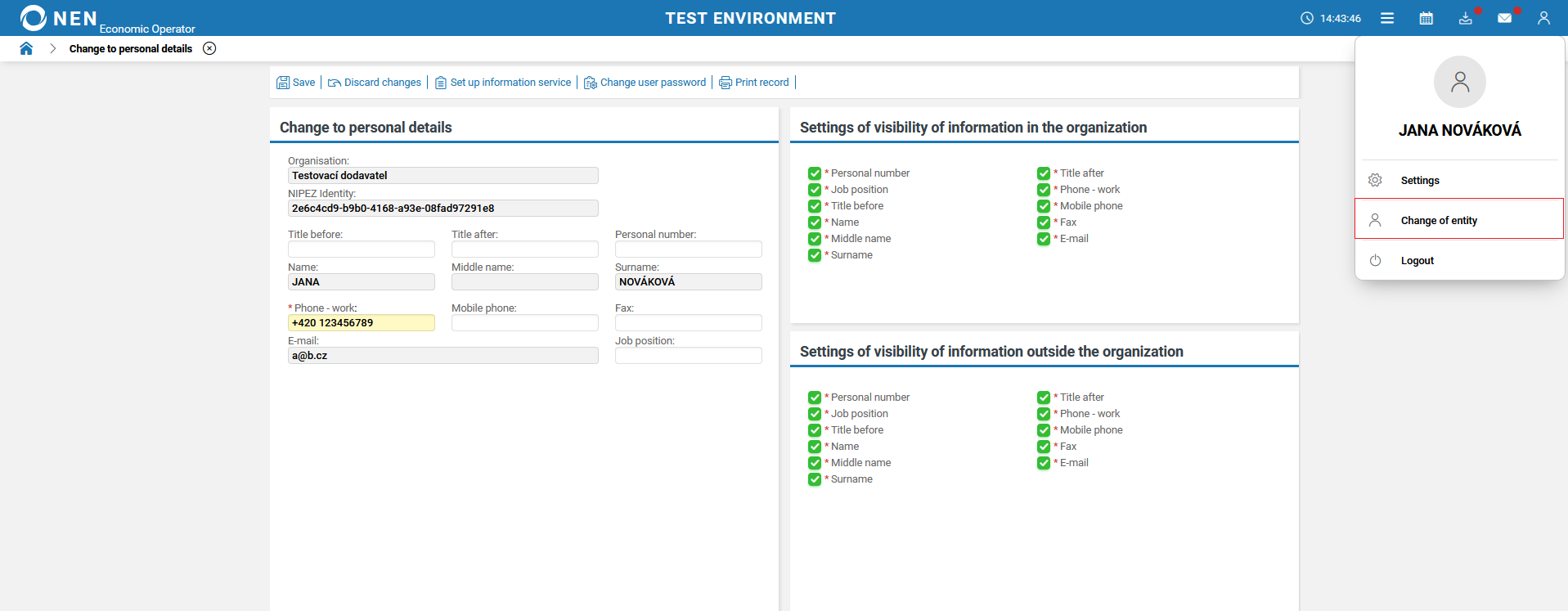Open Set up information service
Image resolution: width=1568 pixels, height=611 pixels.
(503, 83)
